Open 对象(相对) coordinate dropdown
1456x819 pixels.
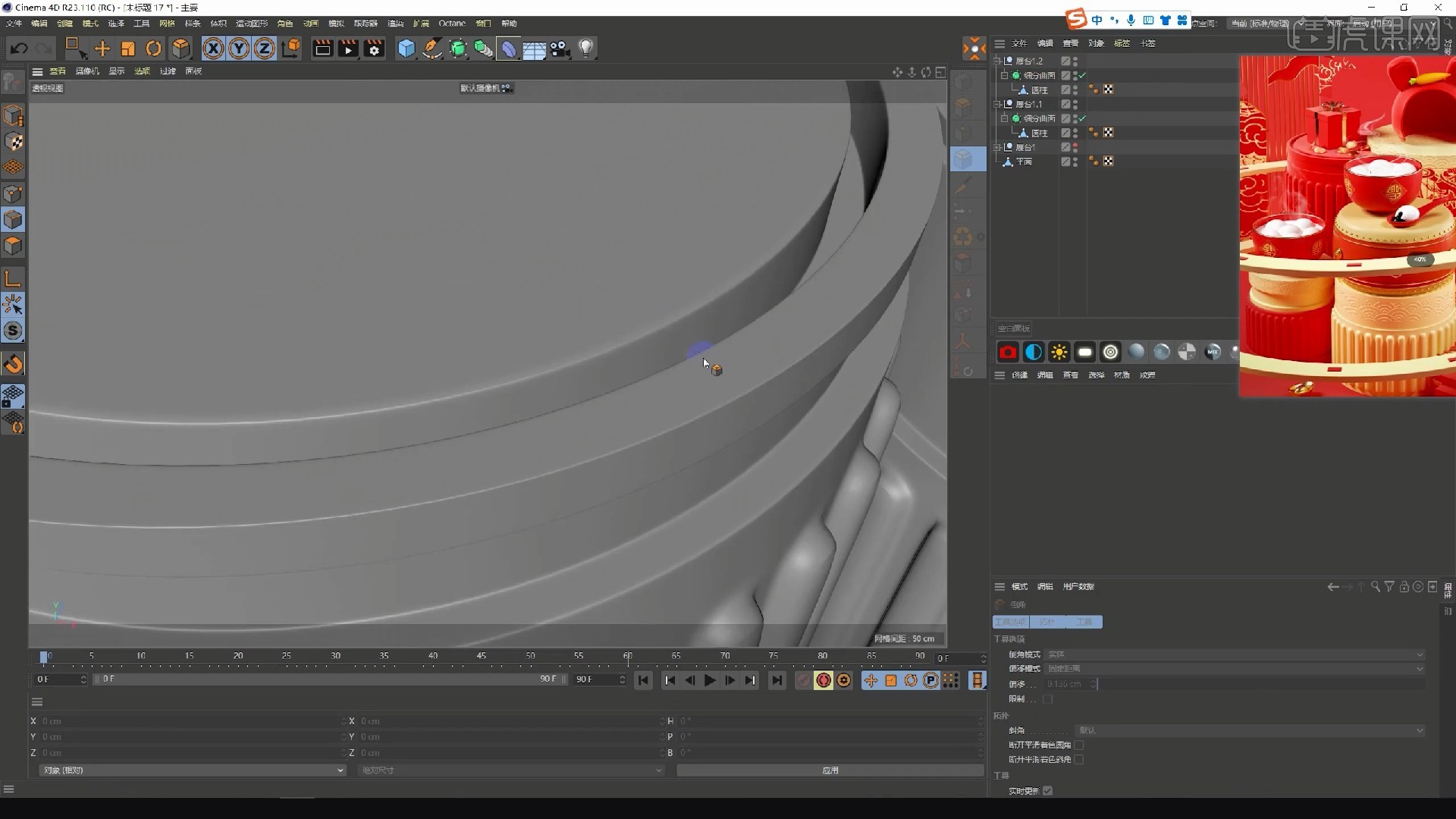click(192, 770)
